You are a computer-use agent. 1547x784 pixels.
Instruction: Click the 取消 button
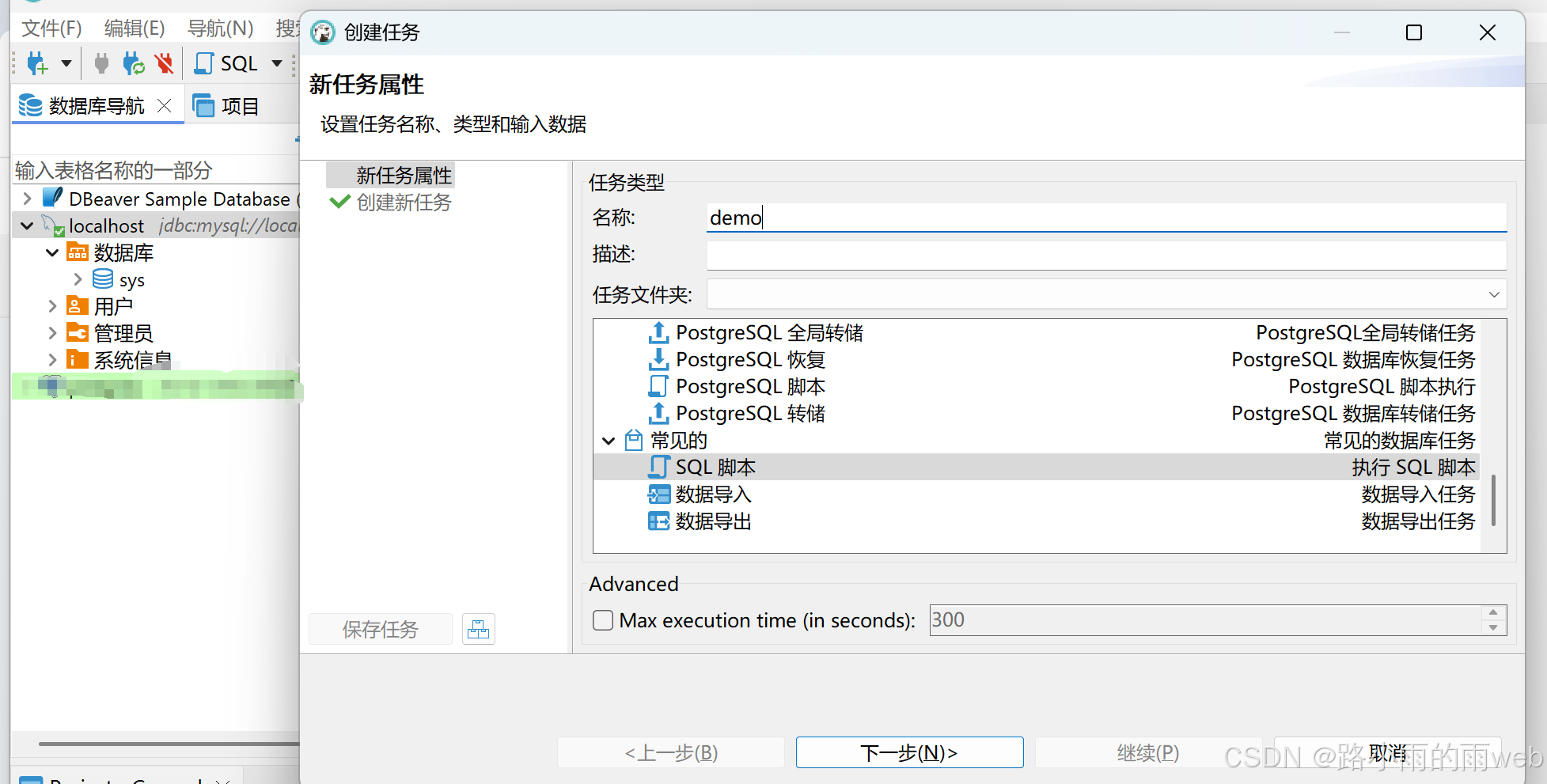1387,752
